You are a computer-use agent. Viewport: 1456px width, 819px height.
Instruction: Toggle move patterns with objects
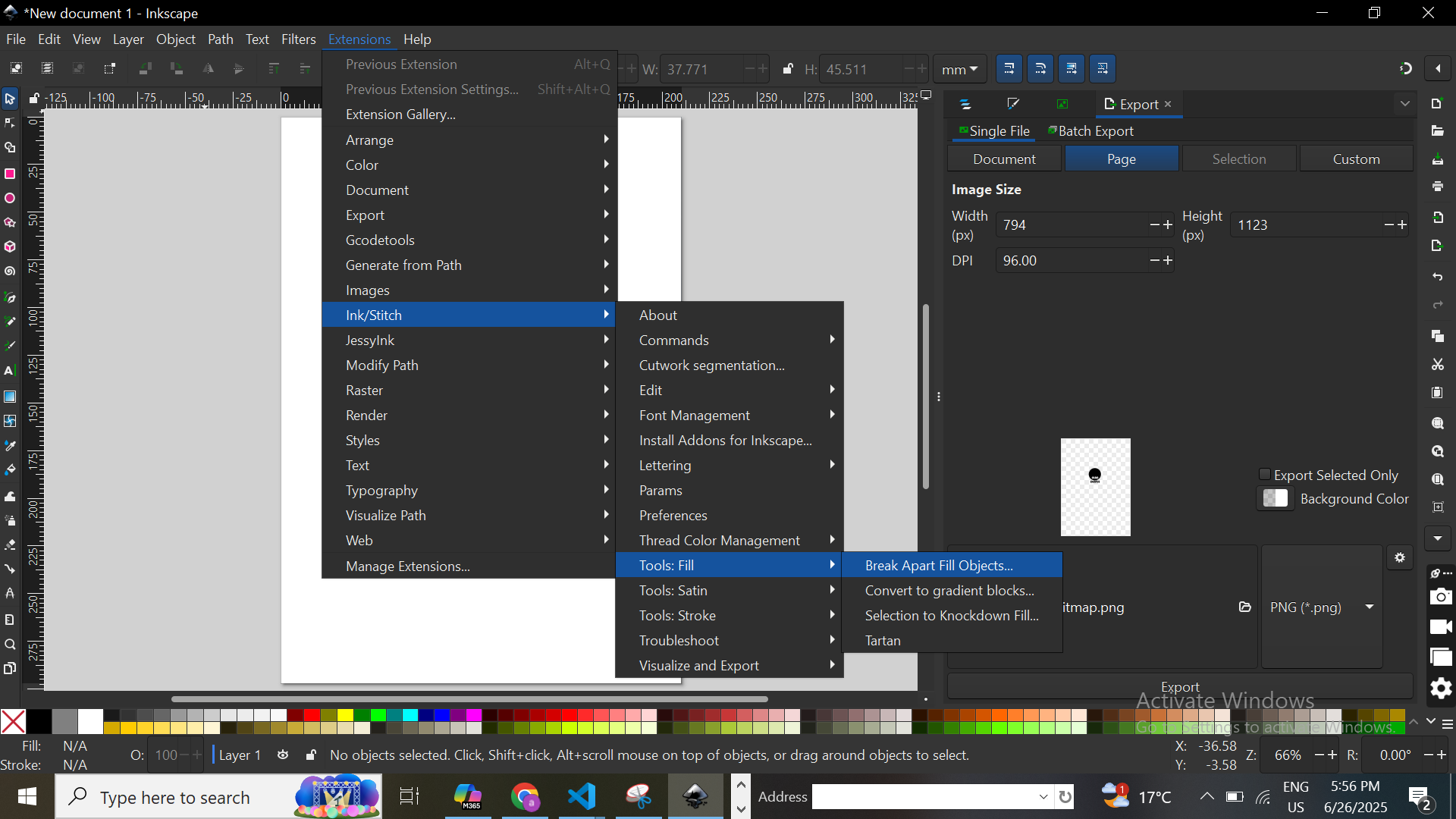(x=1103, y=69)
